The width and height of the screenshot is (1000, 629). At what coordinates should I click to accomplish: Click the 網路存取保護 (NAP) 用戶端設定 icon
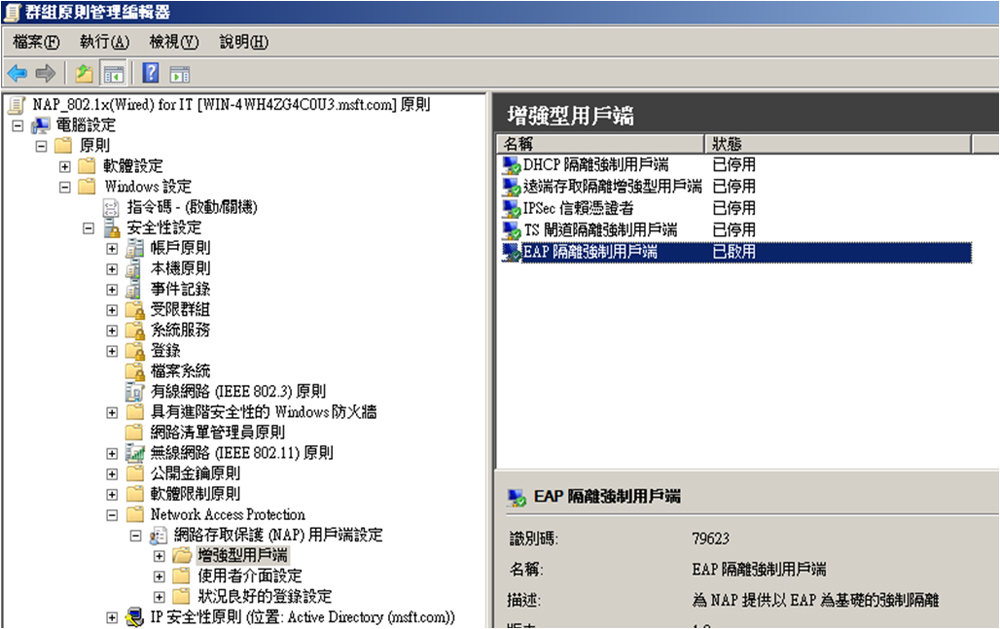158,535
